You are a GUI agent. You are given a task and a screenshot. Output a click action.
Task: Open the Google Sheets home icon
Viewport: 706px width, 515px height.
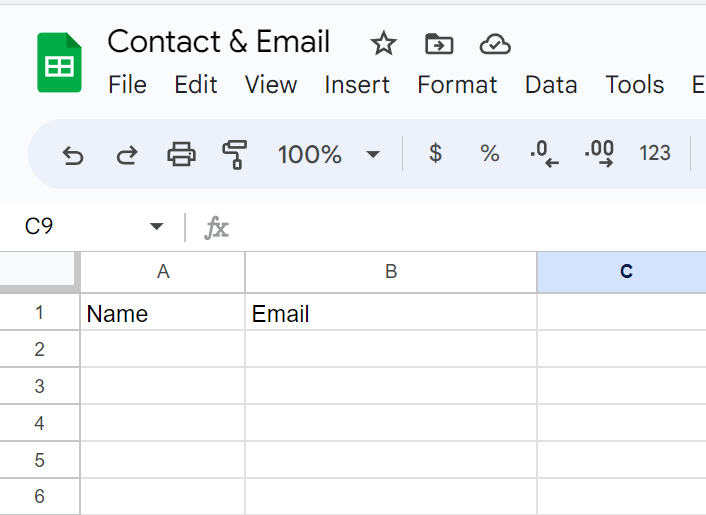pyautogui.click(x=59, y=63)
